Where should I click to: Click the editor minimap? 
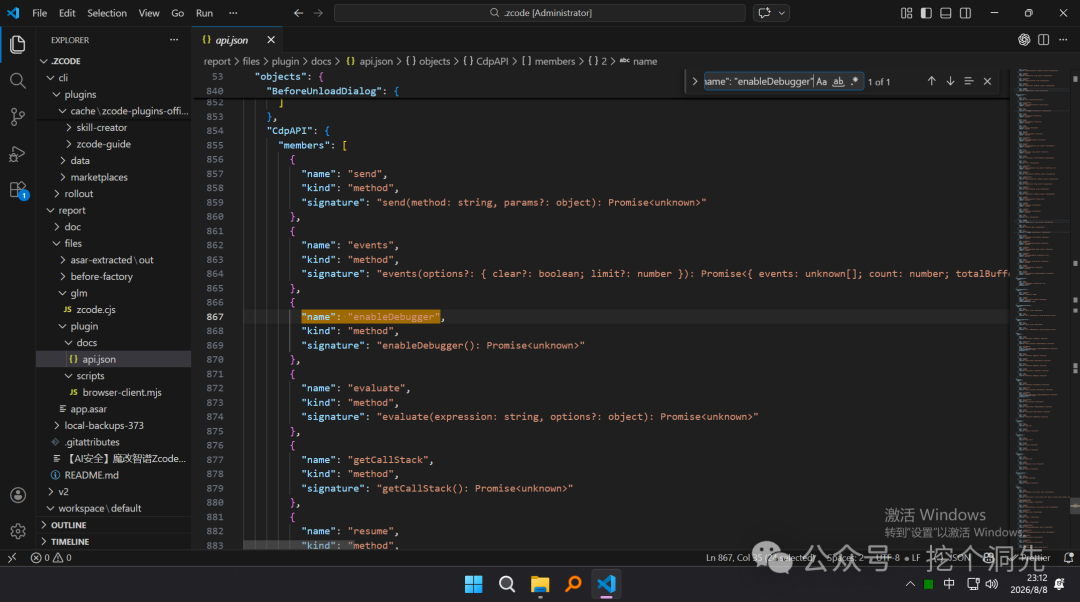tap(1043, 307)
